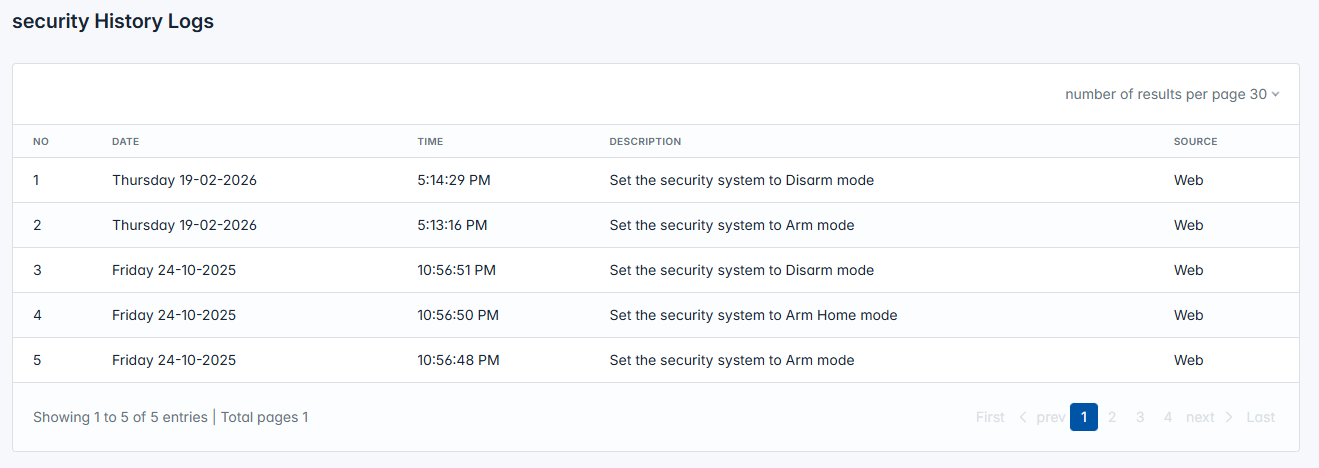Jump to the Last page link
This screenshot has width=1319, height=468.
pos(1260,417)
